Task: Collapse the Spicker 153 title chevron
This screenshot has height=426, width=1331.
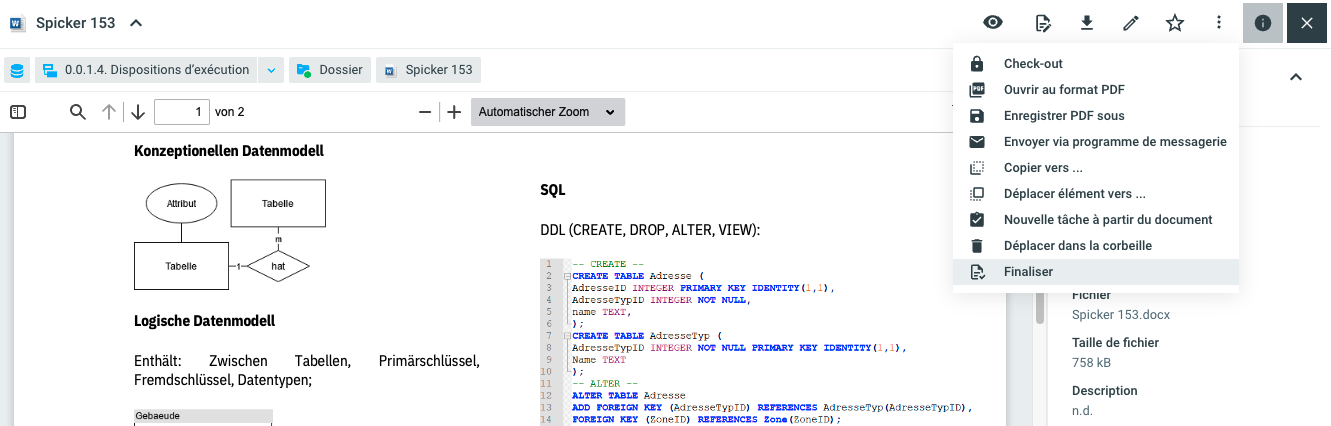Action: coord(136,22)
